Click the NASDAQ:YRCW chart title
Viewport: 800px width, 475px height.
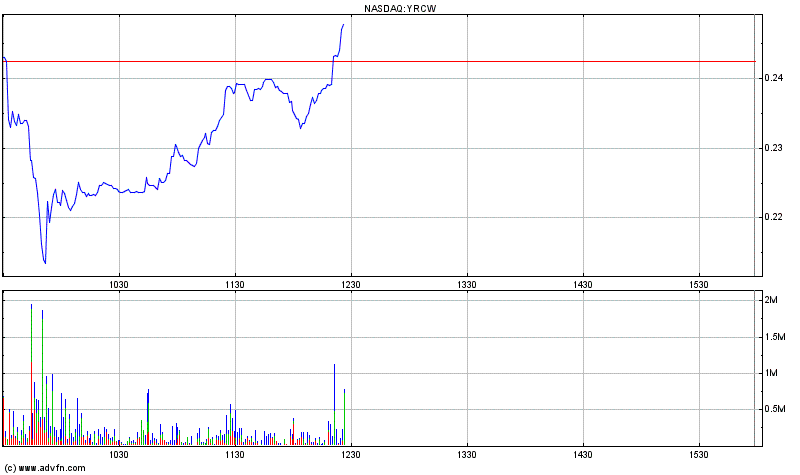click(x=400, y=8)
